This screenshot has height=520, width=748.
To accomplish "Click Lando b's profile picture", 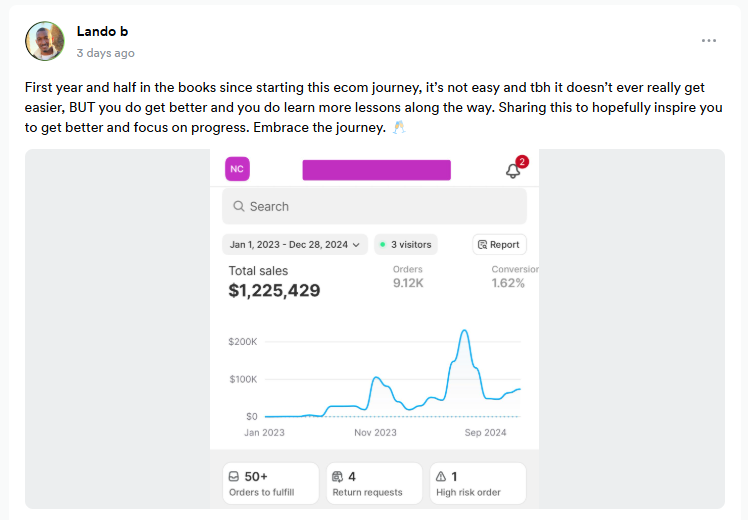I will coord(44,41).
